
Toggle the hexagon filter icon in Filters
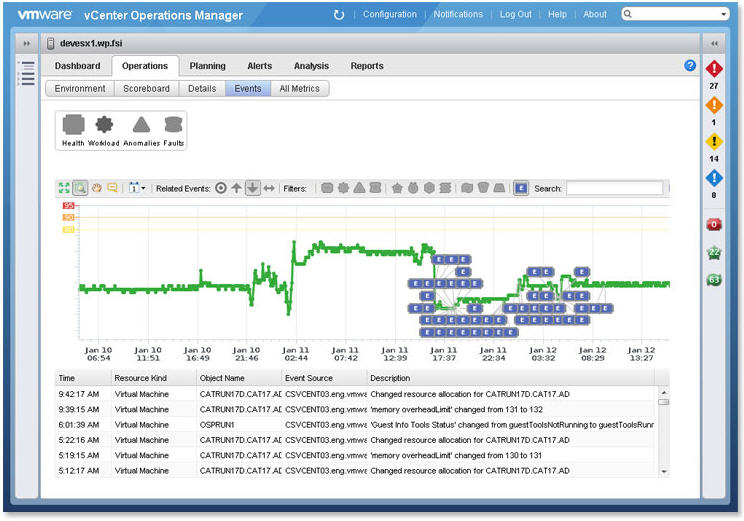coord(429,188)
